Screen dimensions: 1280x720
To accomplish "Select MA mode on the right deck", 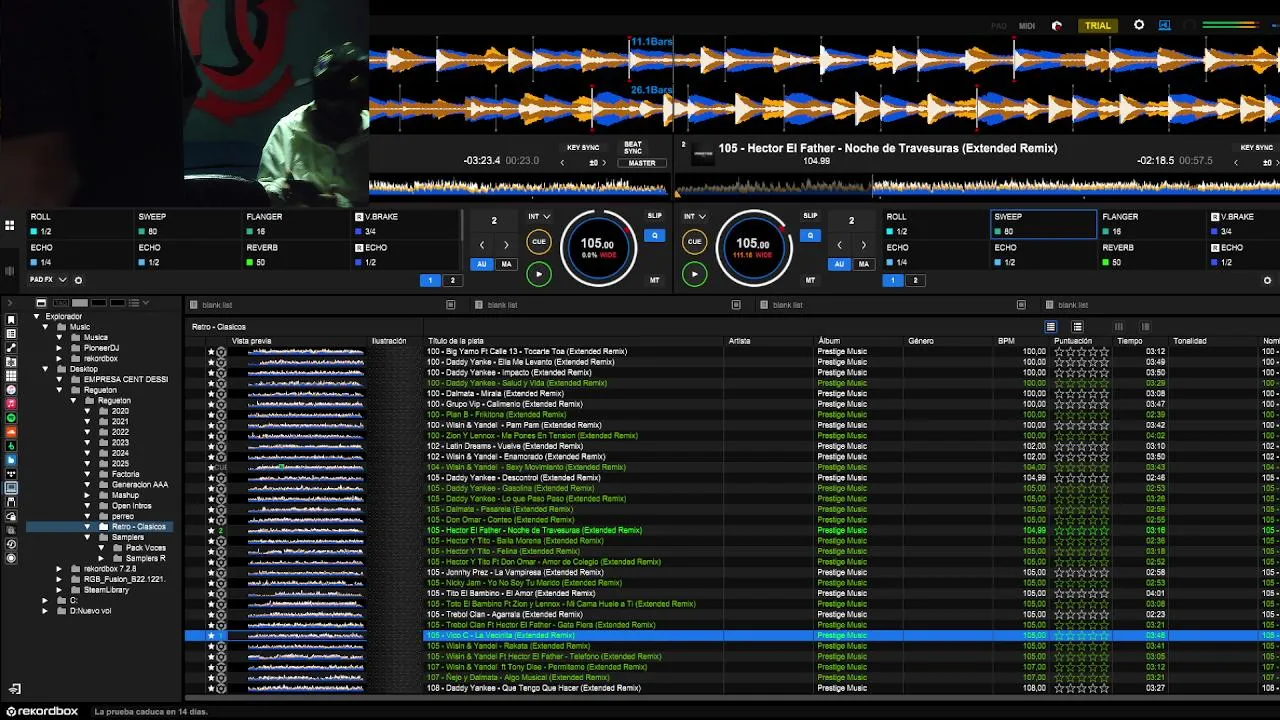I will [x=863, y=264].
